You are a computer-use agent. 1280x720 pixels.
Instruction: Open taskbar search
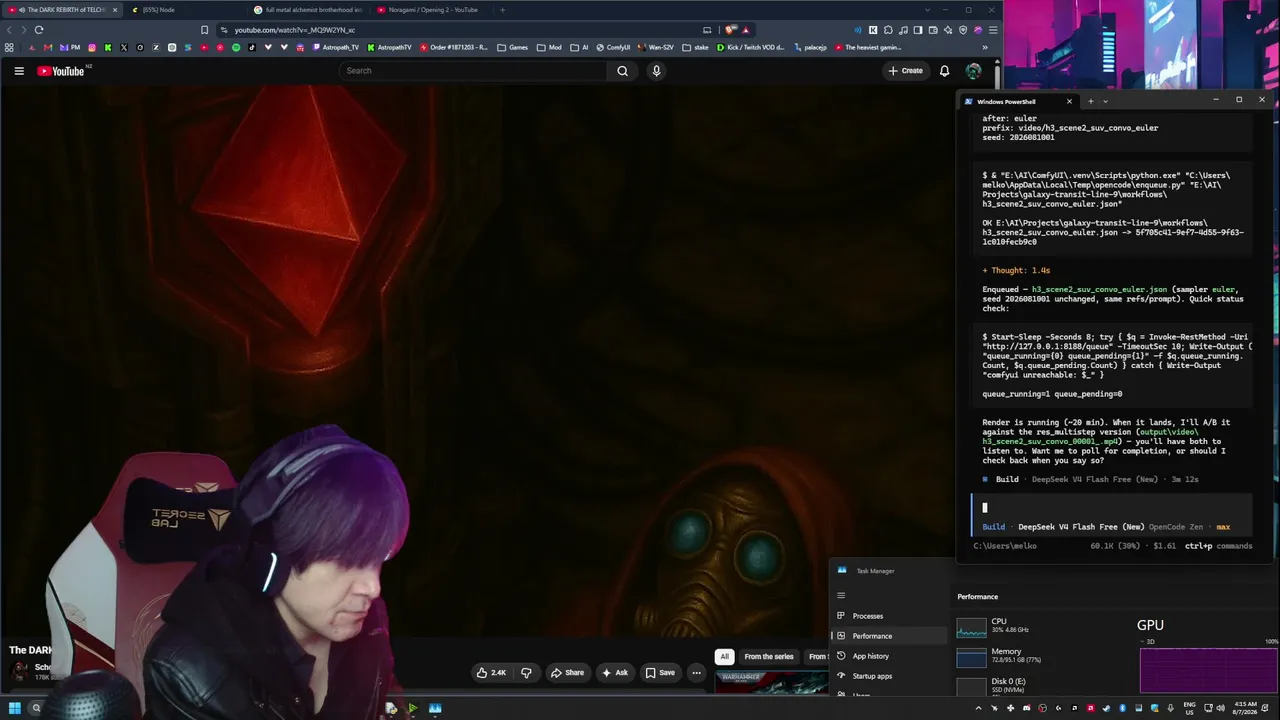[36, 708]
